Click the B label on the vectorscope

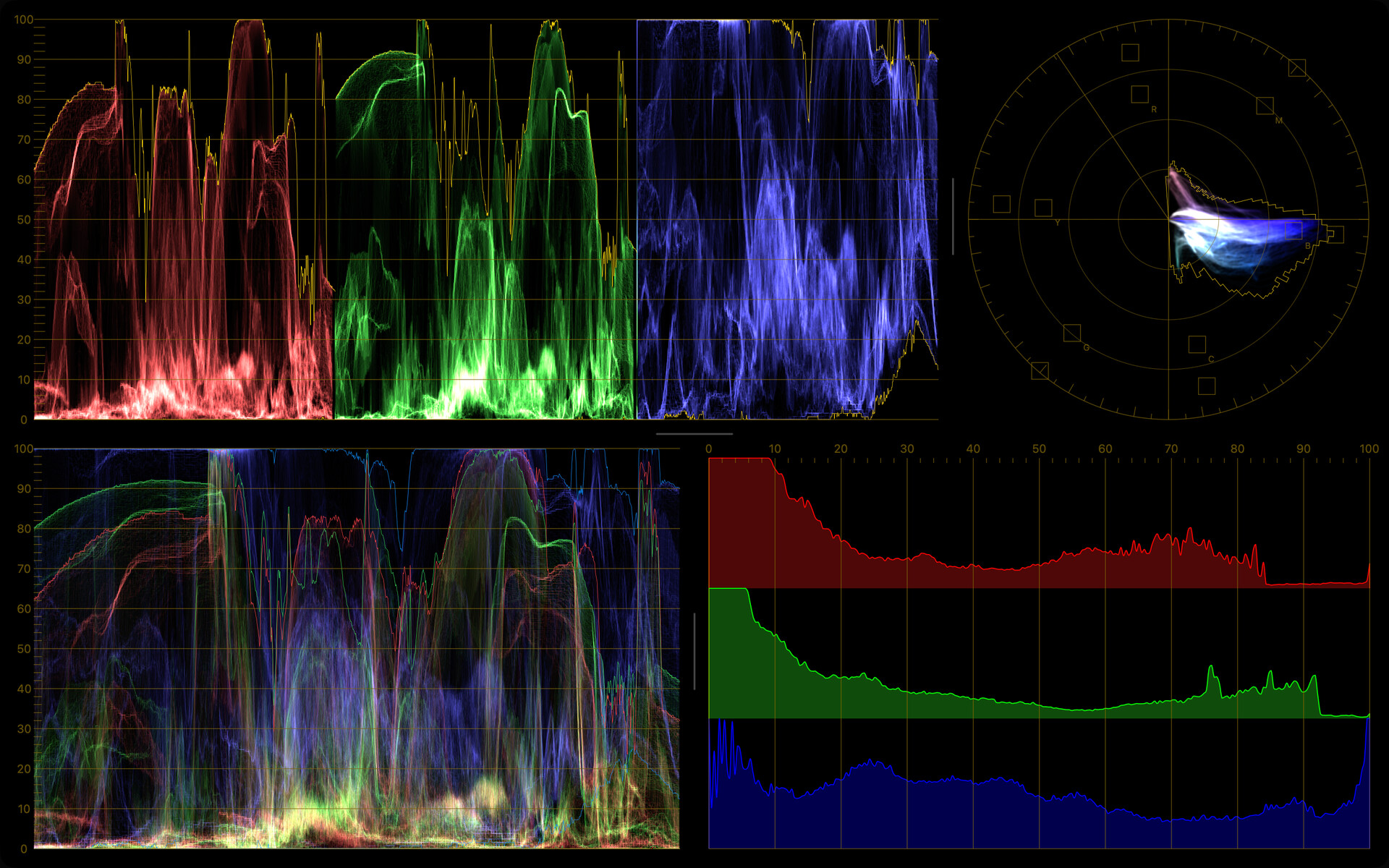coord(1308,246)
